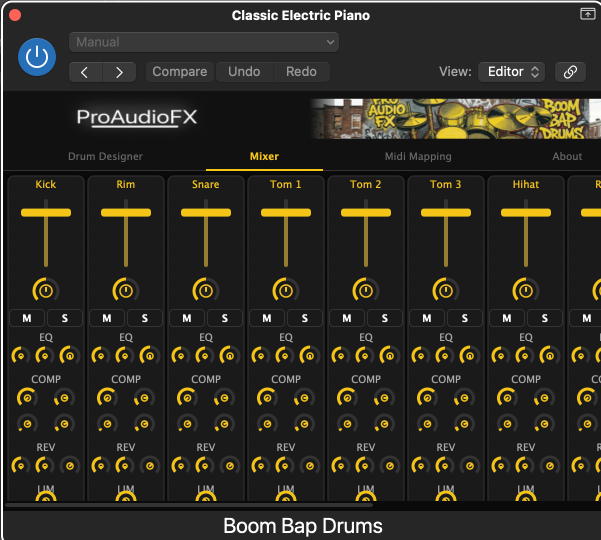Solo the Hihat channel
This screenshot has height=540, width=601.
coord(545,318)
